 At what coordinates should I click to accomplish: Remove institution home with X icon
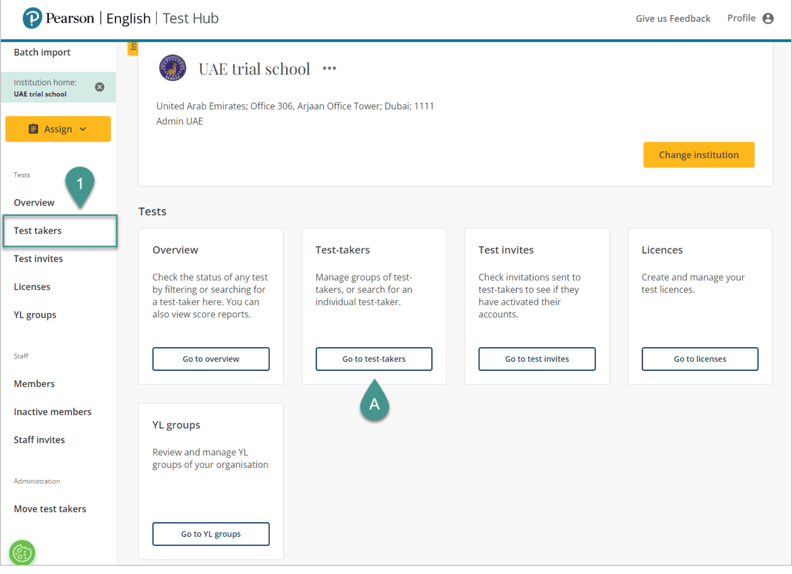[99, 87]
